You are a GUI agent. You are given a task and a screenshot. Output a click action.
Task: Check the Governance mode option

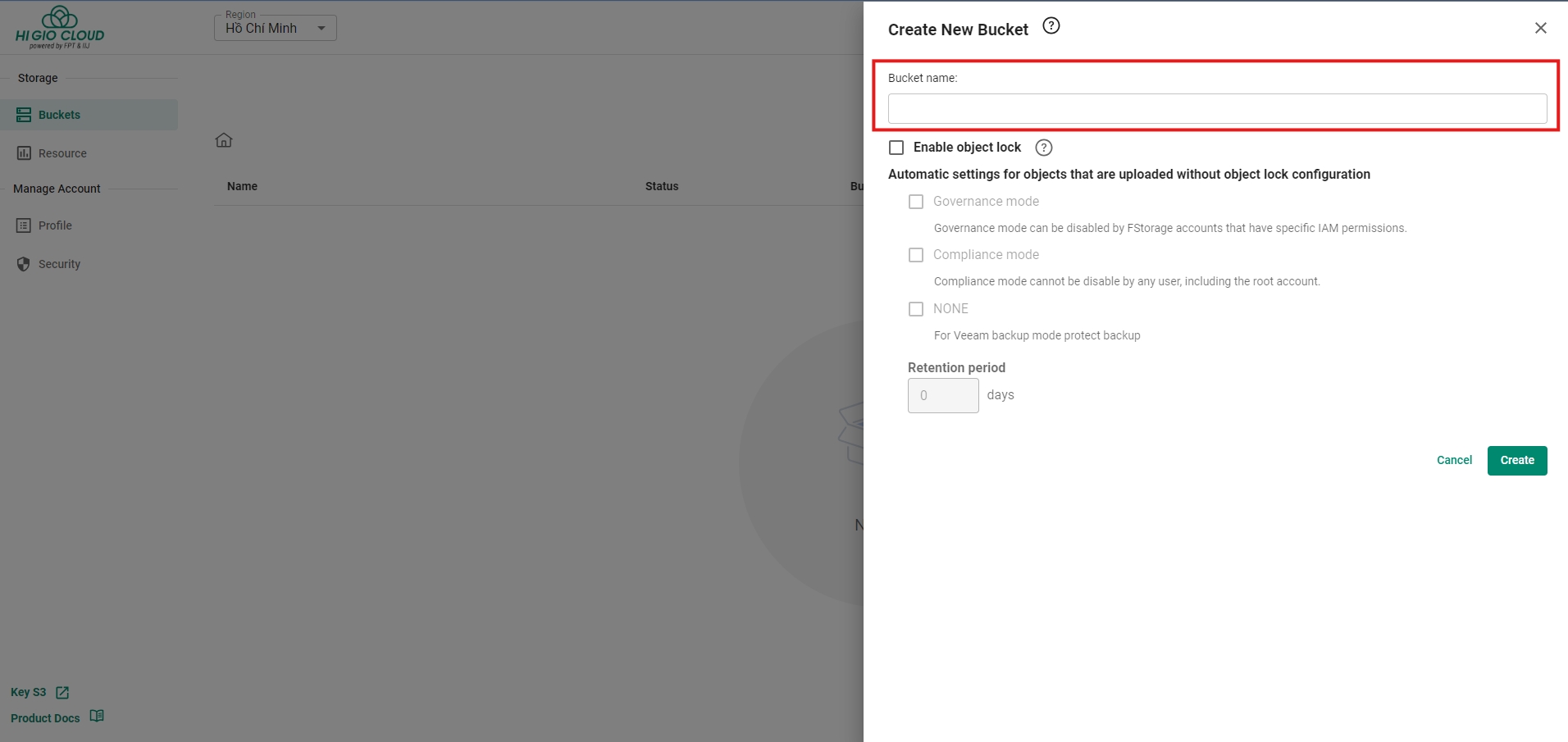point(916,202)
